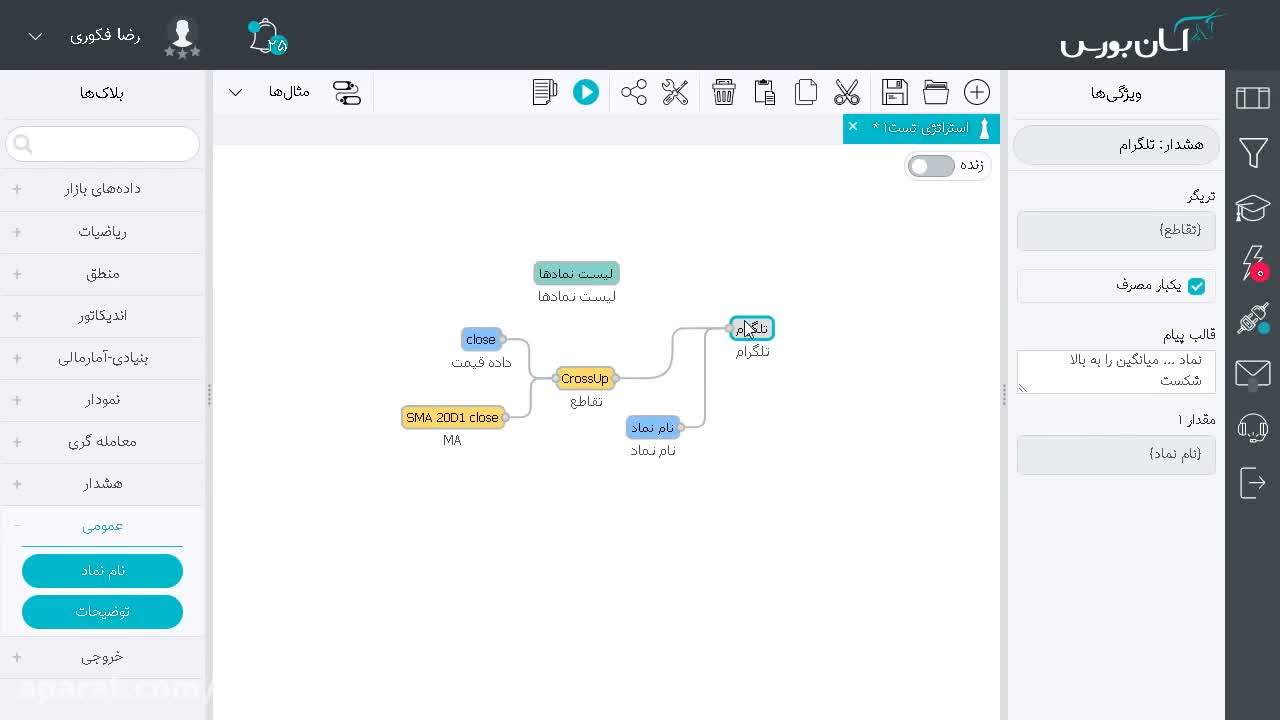The height and width of the screenshot is (720, 1280).
Task: Click the blocks search input field
Action: click(103, 144)
